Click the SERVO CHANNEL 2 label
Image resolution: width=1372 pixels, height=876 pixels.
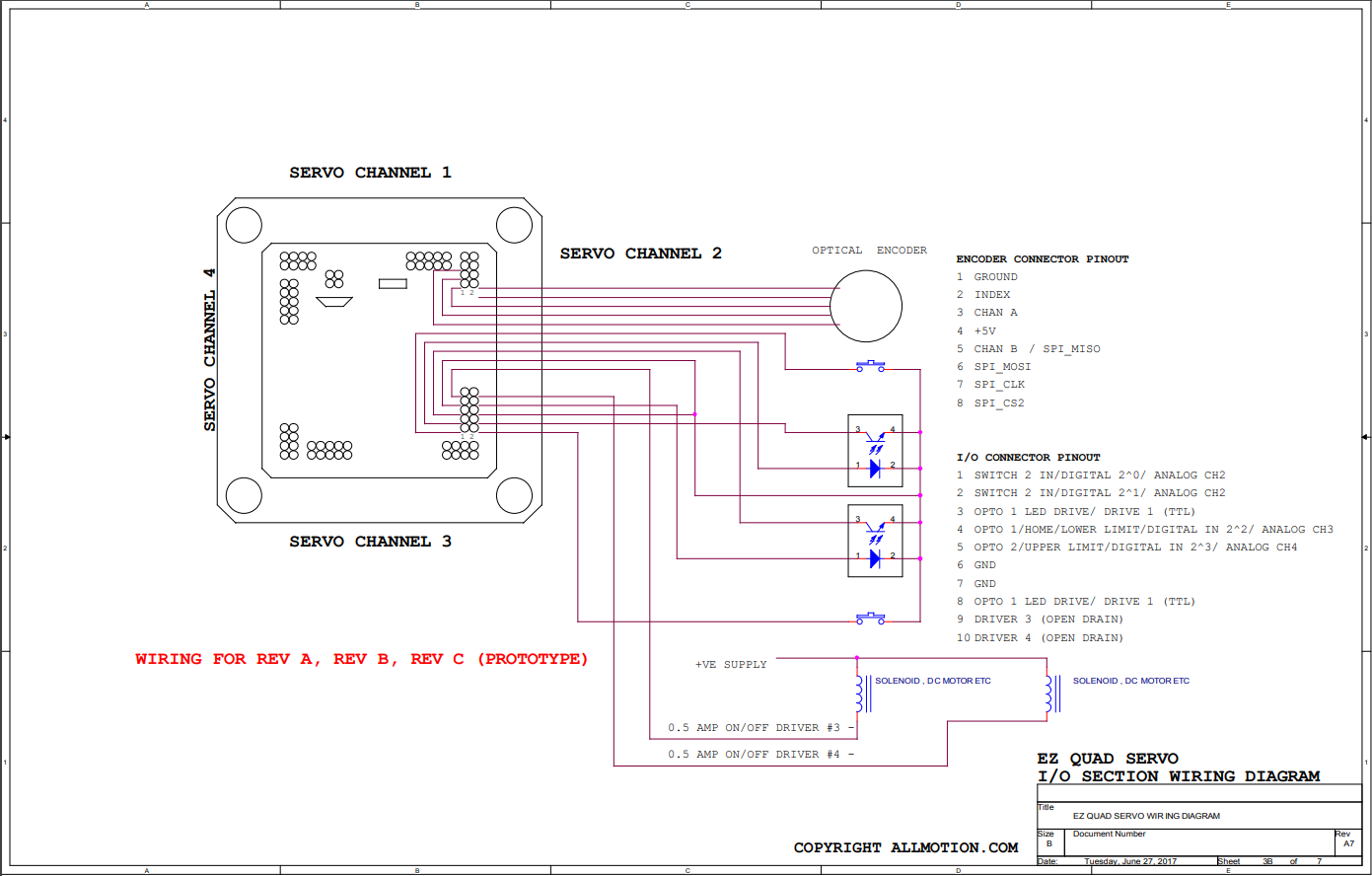pos(641,254)
